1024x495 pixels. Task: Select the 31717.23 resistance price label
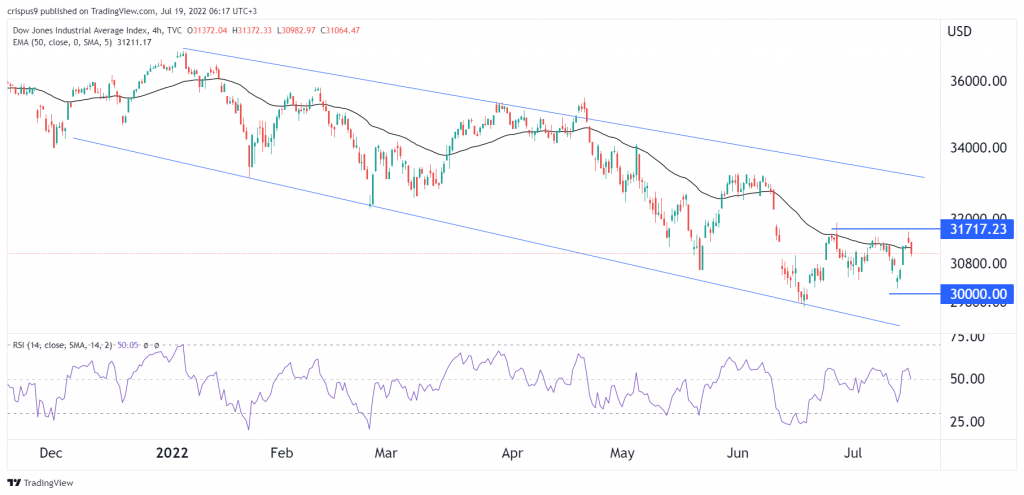978,229
